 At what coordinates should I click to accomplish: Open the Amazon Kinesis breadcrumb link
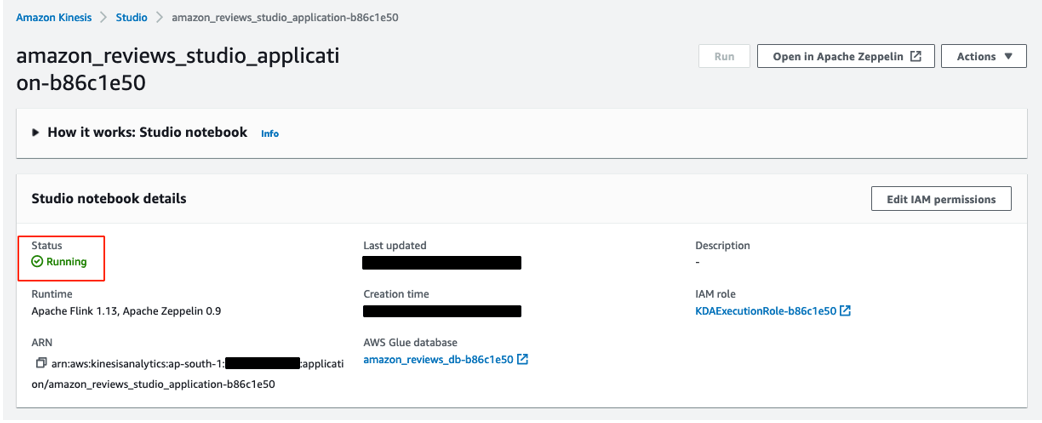[x=54, y=18]
